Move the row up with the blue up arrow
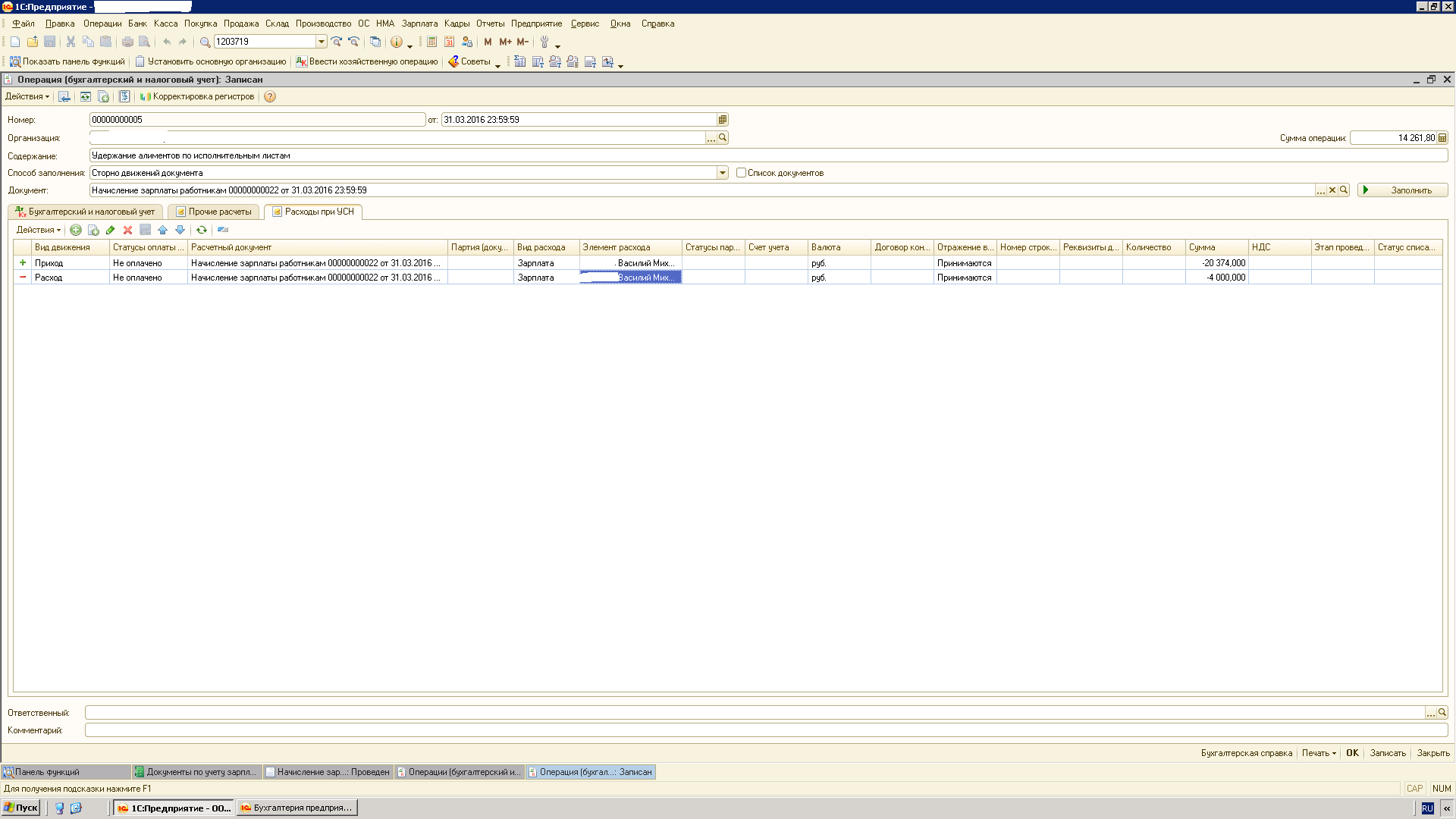The height and width of the screenshot is (819, 1456). click(162, 230)
